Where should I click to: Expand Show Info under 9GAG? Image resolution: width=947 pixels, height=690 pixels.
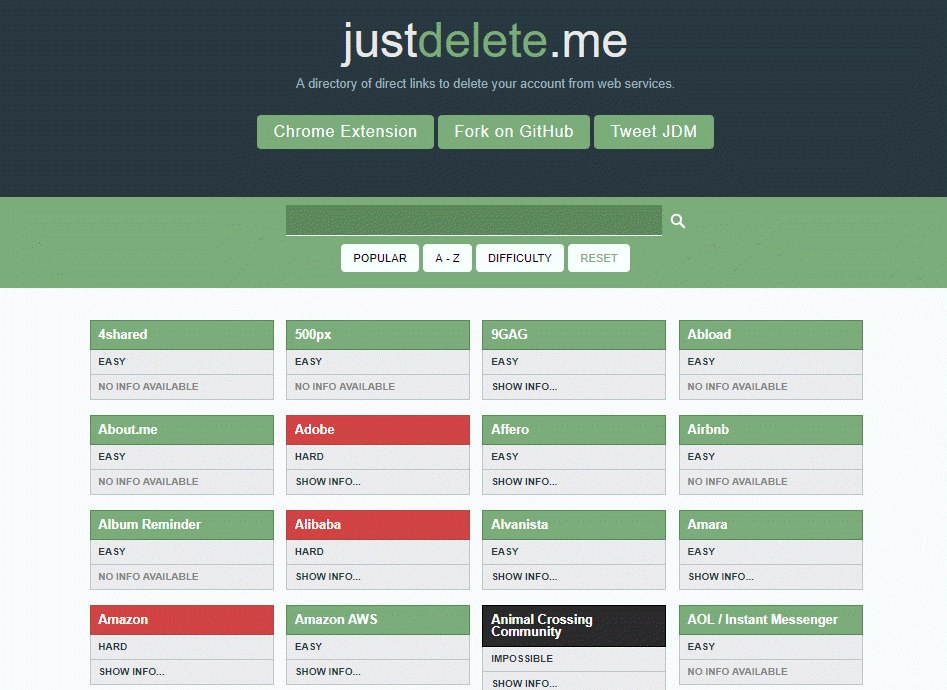coord(524,387)
